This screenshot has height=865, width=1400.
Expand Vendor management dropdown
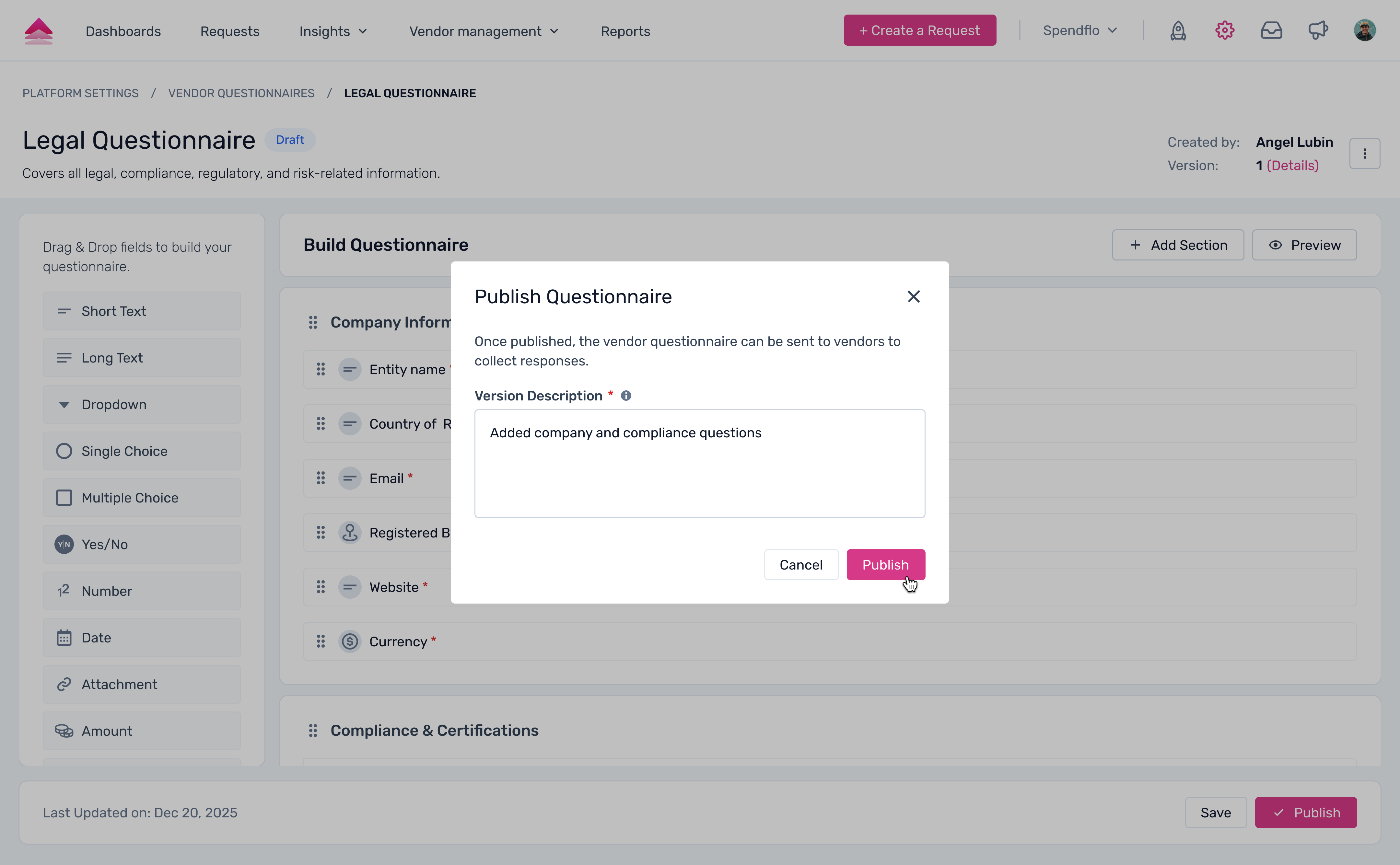pyautogui.click(x=484, y=31)
